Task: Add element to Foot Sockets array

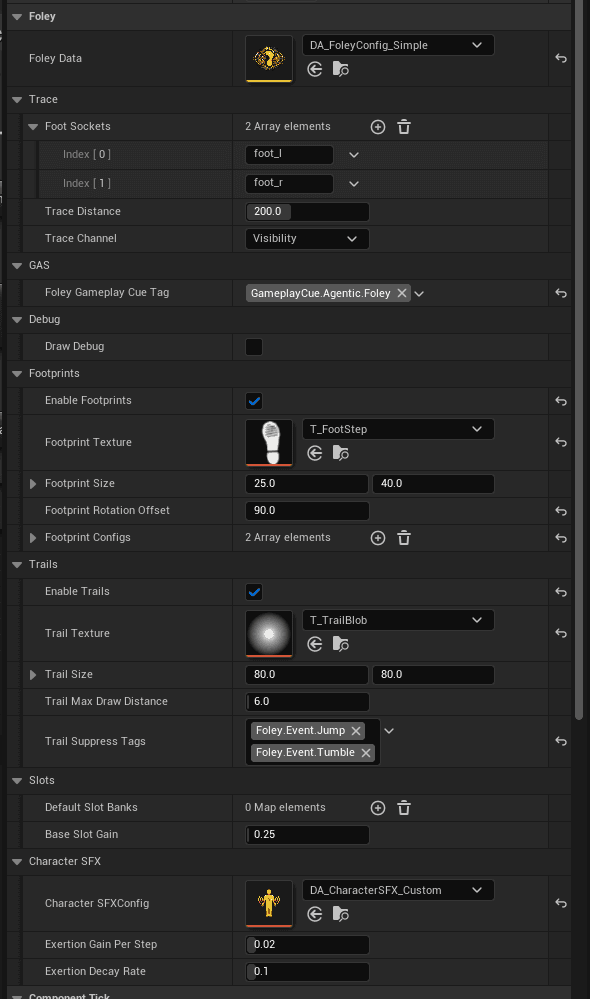Action: 378,127
